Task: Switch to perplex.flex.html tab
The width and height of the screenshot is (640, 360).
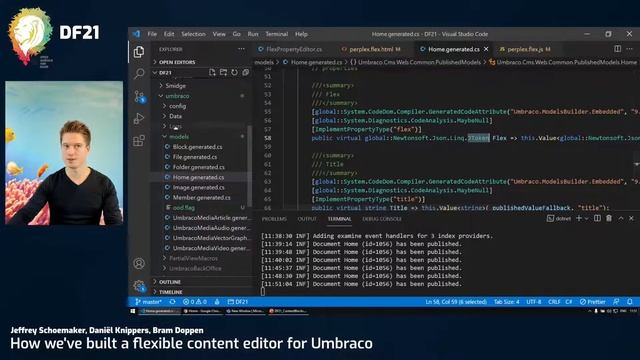Action: 371,49
